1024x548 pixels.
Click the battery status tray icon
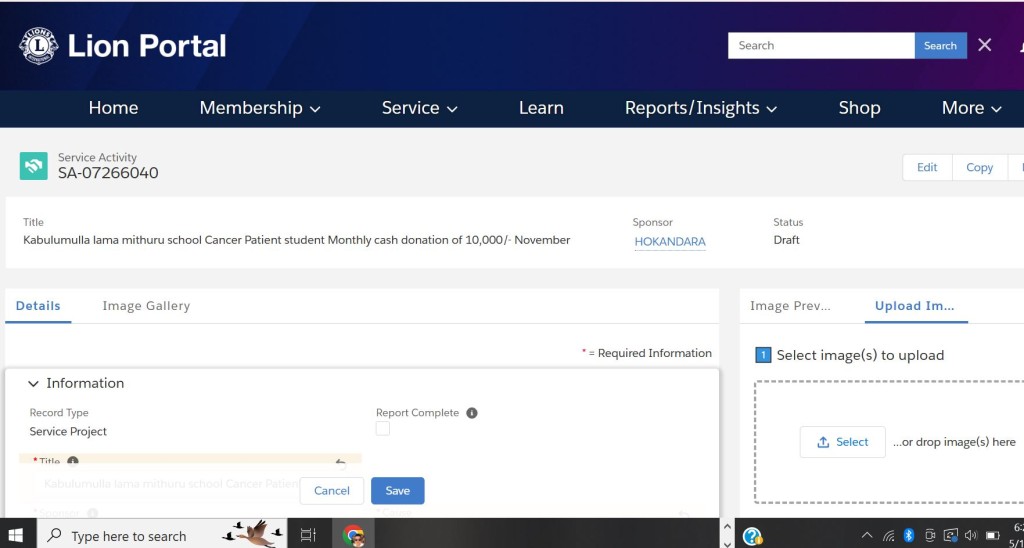click(x=993, y=536)
